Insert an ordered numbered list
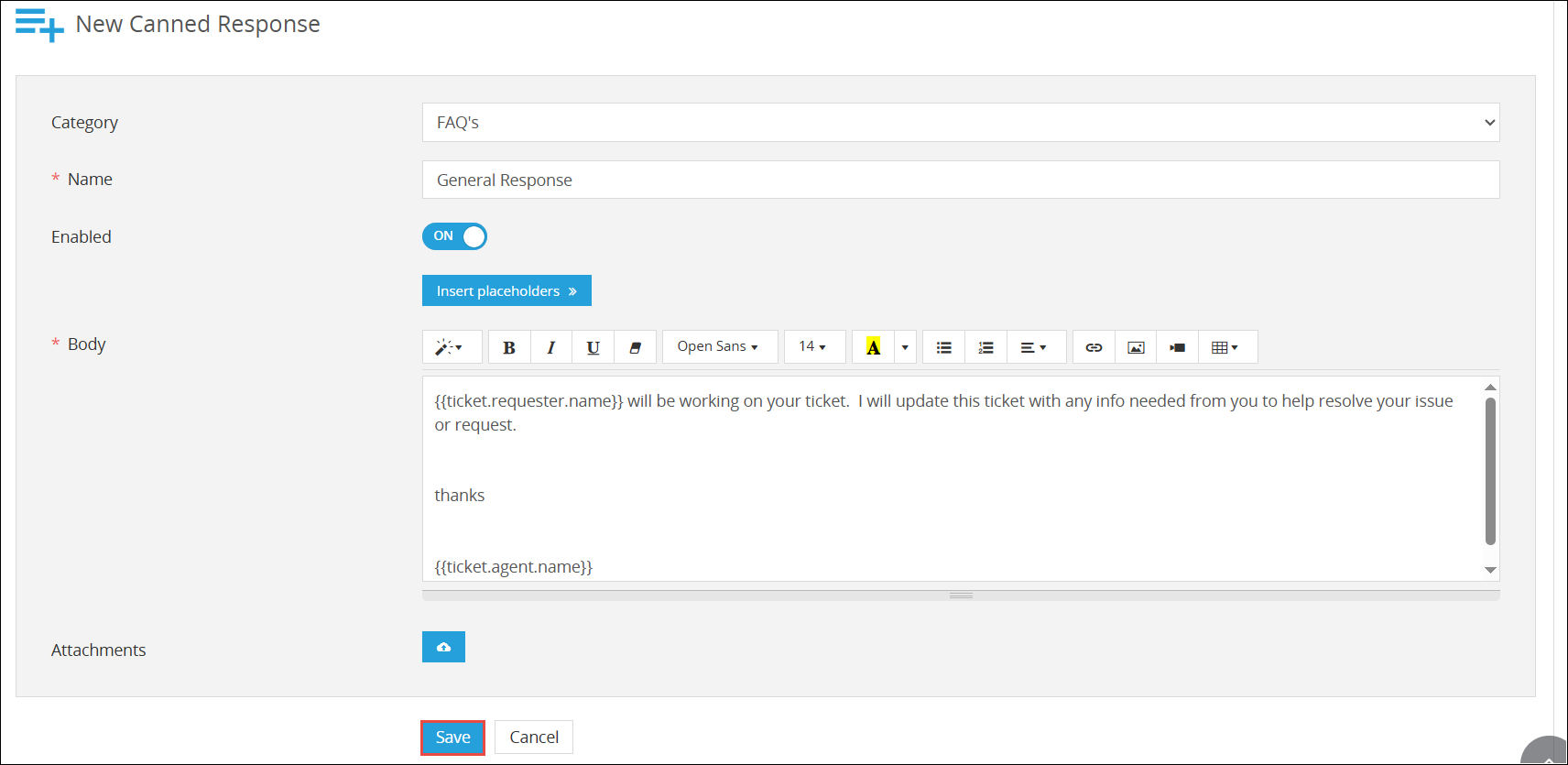This screenshot has height=765, width=1568. tap(985, 347)
